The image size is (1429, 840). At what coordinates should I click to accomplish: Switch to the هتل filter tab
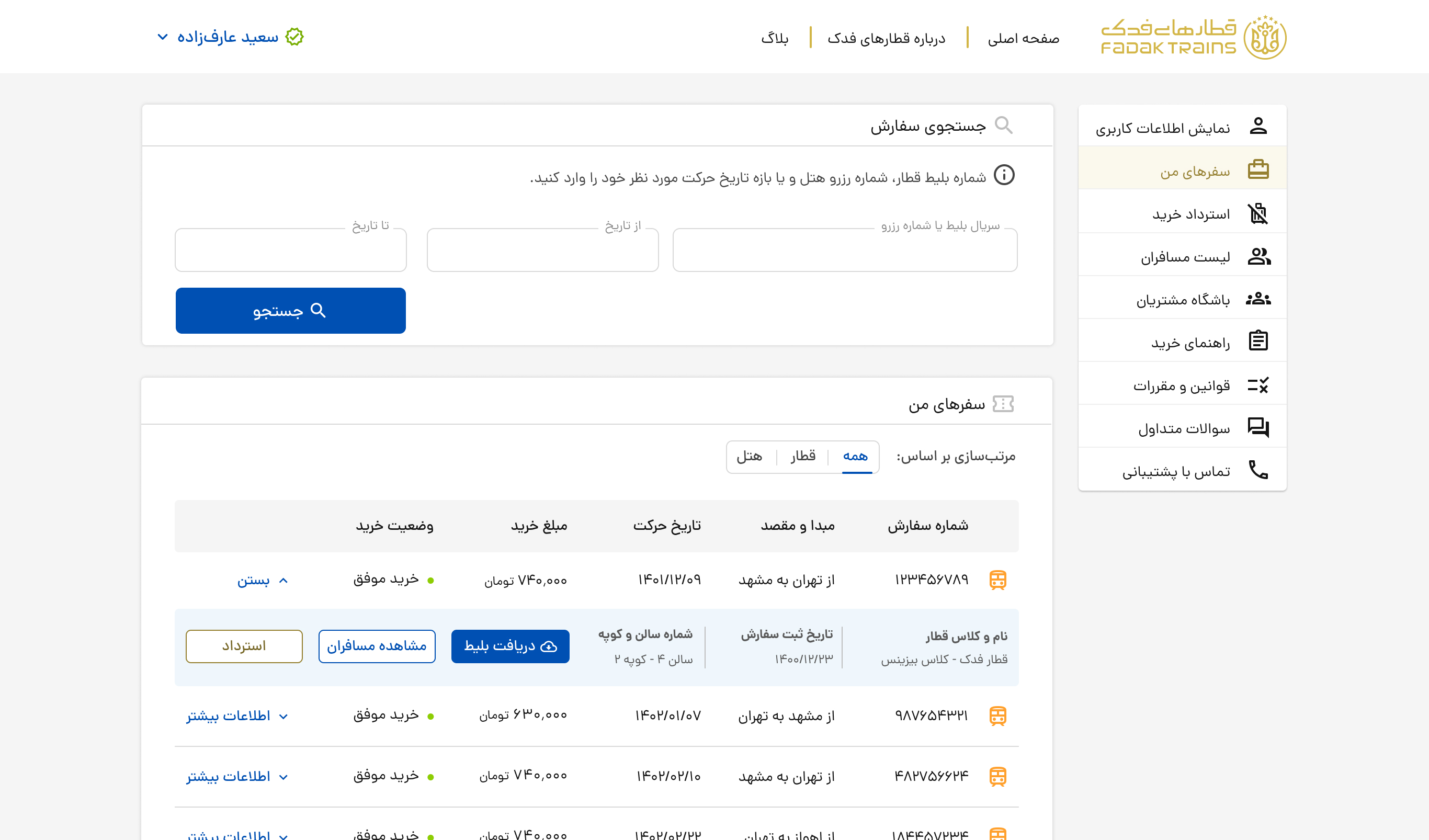click(x=749, y=456)
